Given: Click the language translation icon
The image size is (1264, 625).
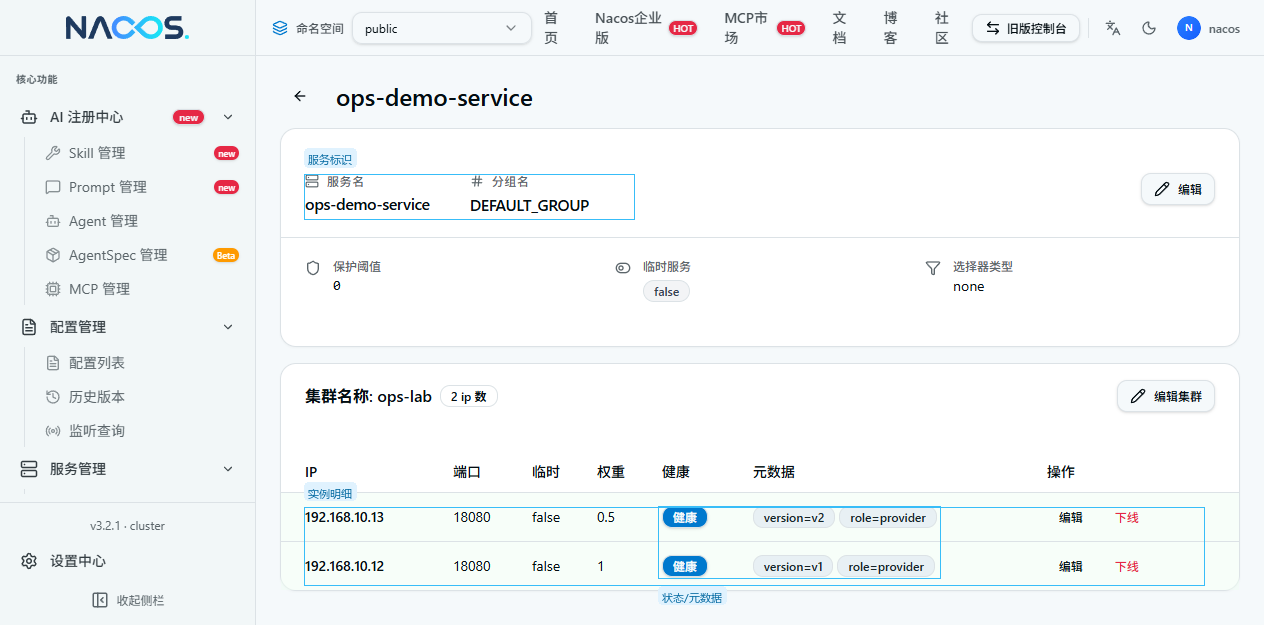Looking at the screenshot, I should (1113, 28).
